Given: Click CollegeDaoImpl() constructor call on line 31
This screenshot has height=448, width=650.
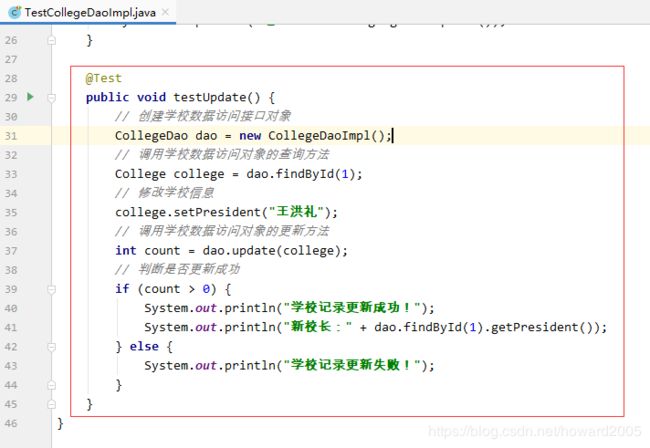Looking at the screenshot, I should pos(327,136).
